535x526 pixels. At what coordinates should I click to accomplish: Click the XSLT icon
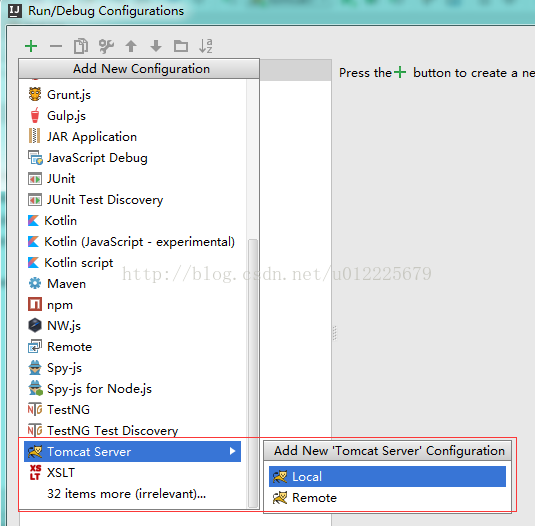point(35,472)
